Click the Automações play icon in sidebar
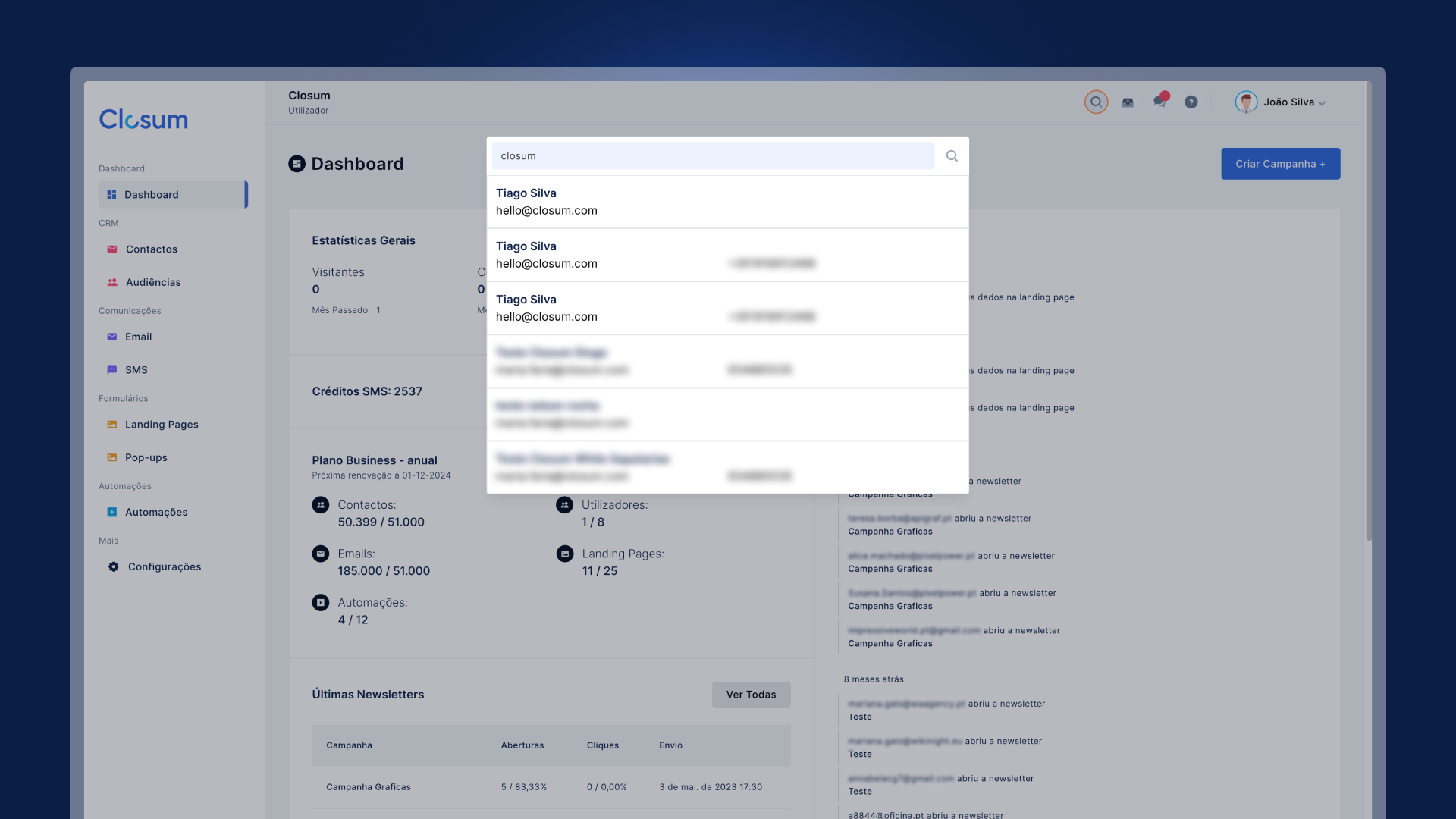This screenshot has width=1456, height=819. click(112, 513)
